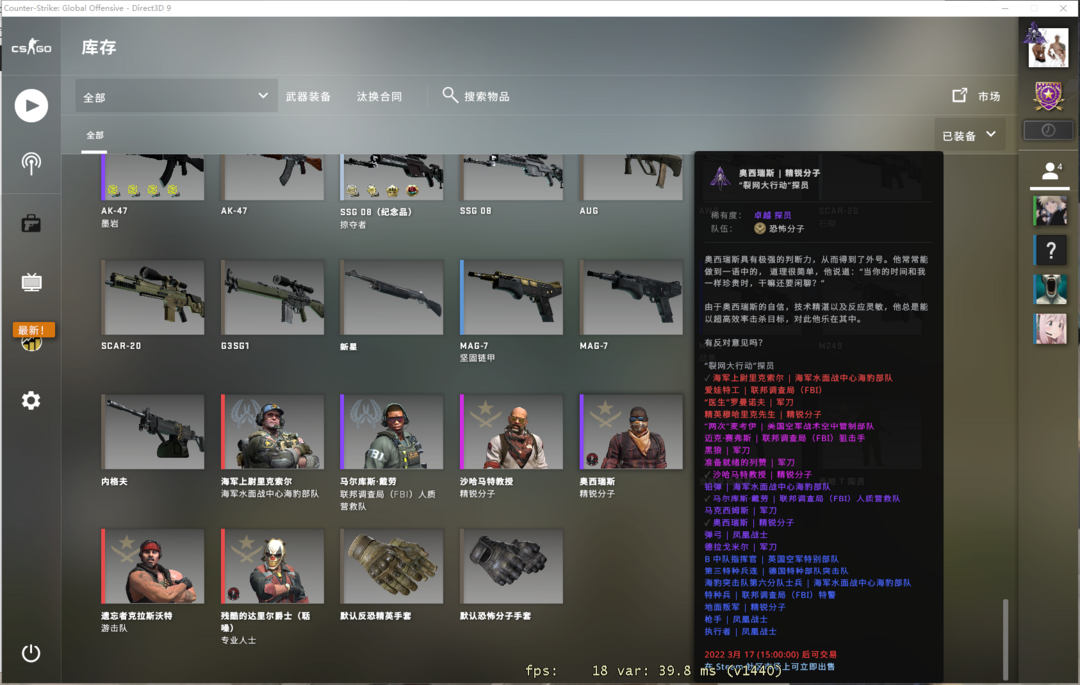The image size is (1080, 685).
Task: Select the G3SG1 item
Action: pyautogui.click(x=272, y=297)
